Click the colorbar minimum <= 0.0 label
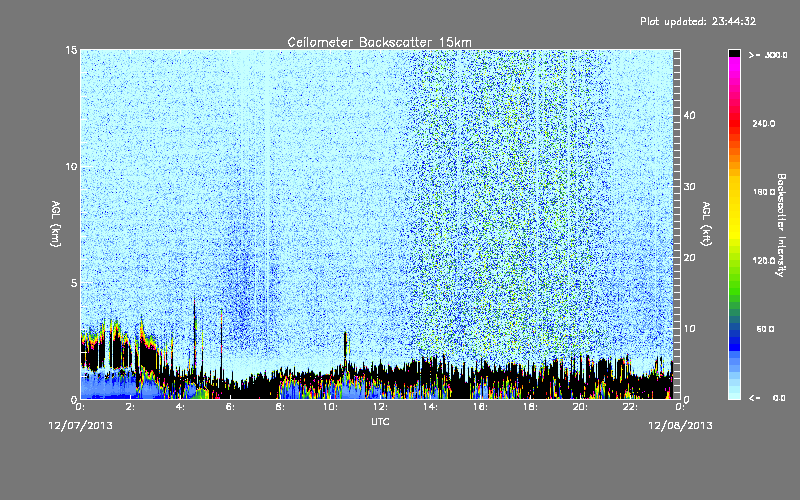This screenshot has height=500, width=800. pyautogui.click(x=767, y=398)
